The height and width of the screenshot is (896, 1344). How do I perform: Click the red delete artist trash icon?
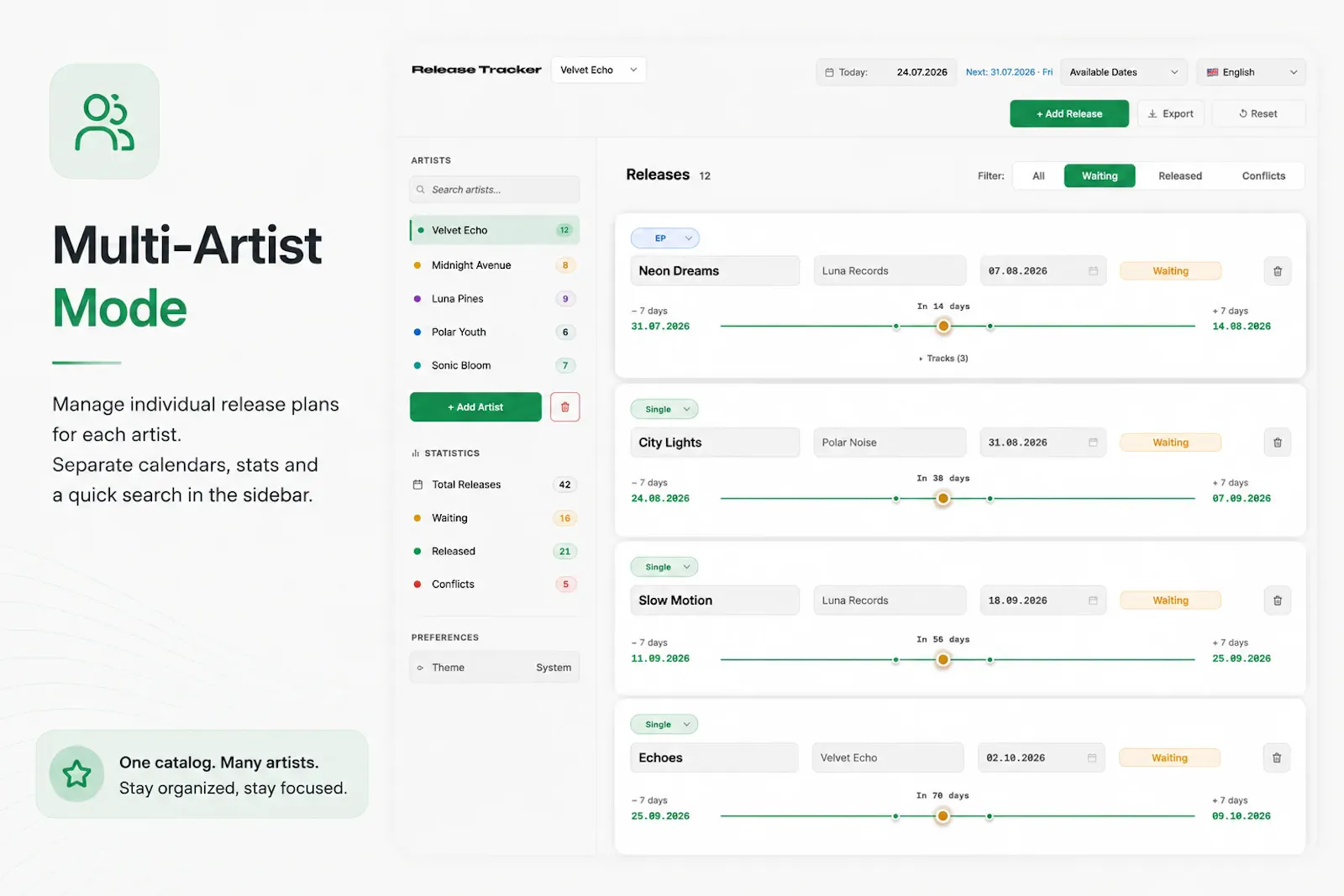[564, 407]
